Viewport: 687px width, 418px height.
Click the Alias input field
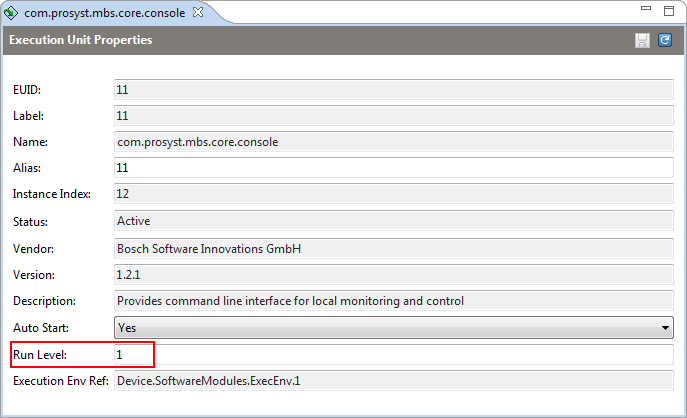(x=393, y=168)
